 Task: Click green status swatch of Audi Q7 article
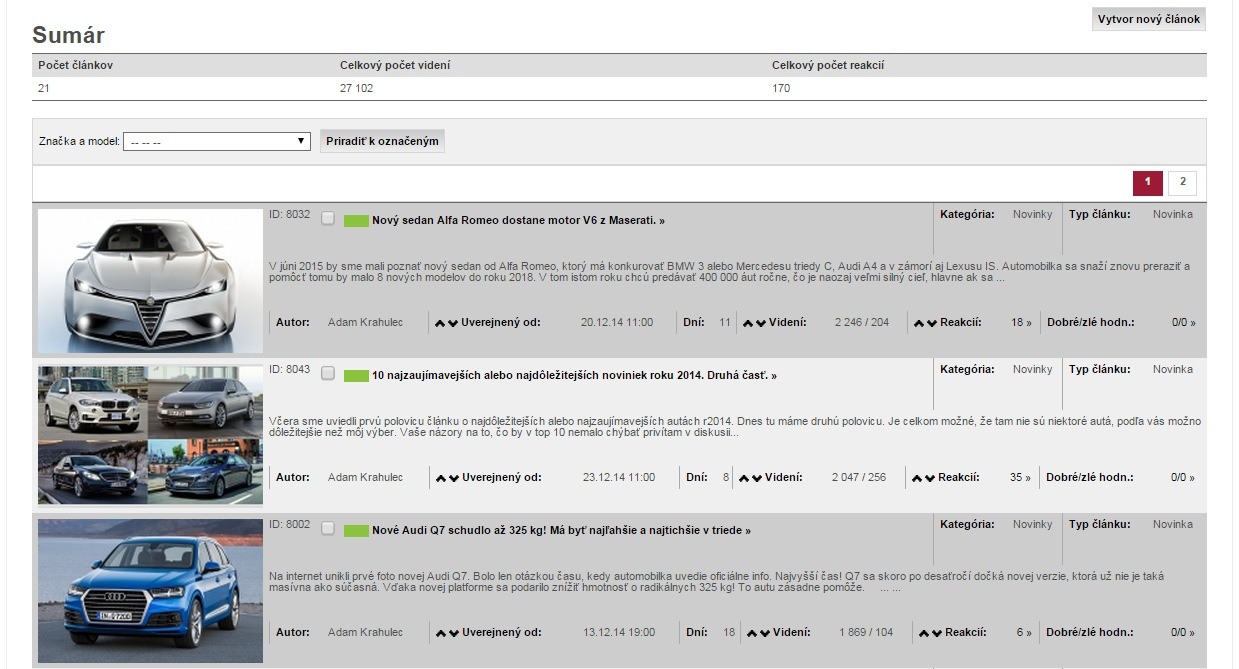[356, 530]
